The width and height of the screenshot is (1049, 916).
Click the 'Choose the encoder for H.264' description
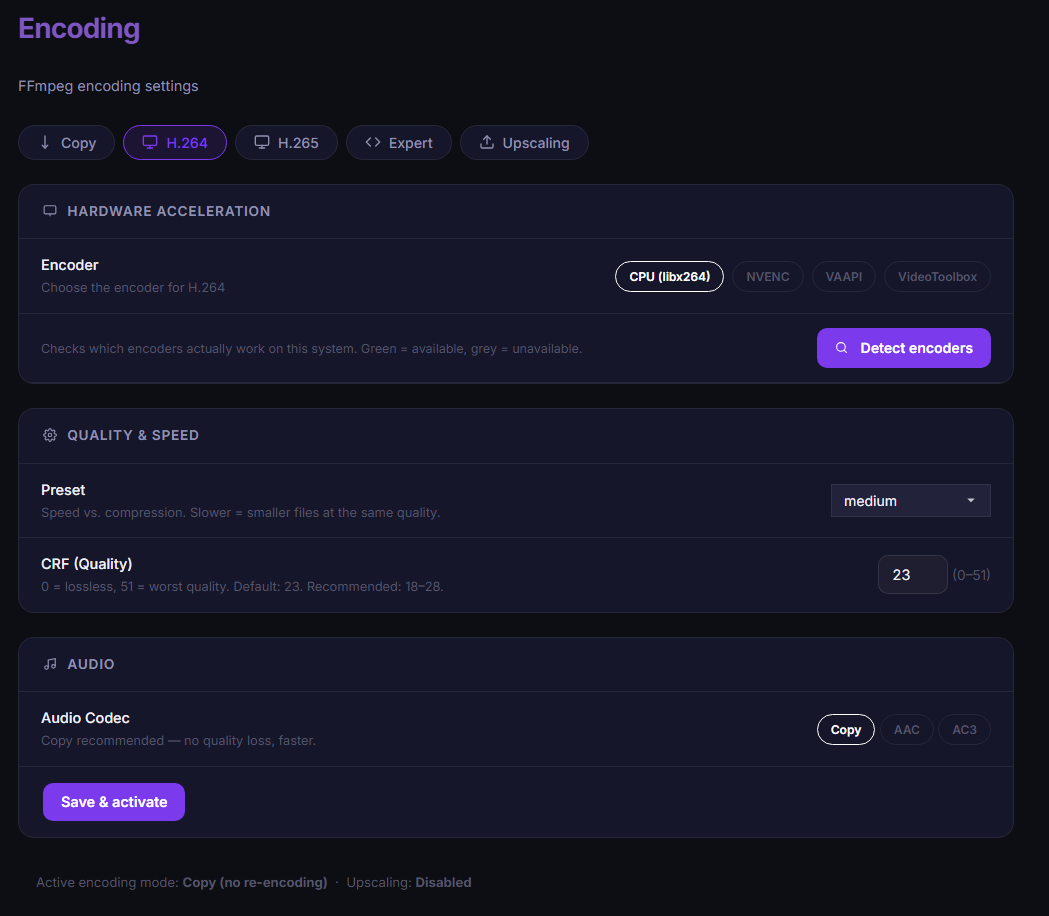coord(132,288)
